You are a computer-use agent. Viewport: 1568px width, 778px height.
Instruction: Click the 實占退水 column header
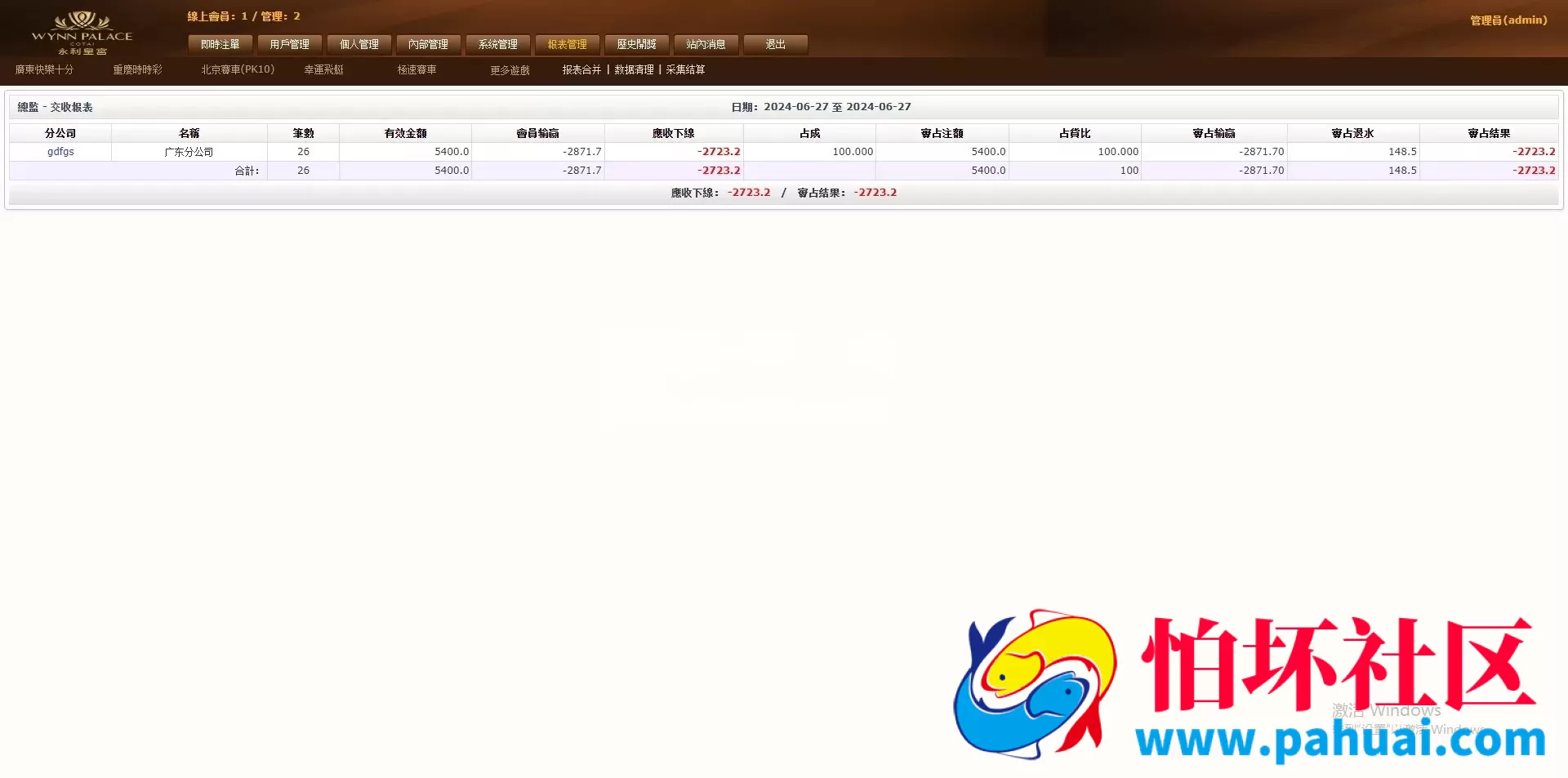click(1352, 133)
